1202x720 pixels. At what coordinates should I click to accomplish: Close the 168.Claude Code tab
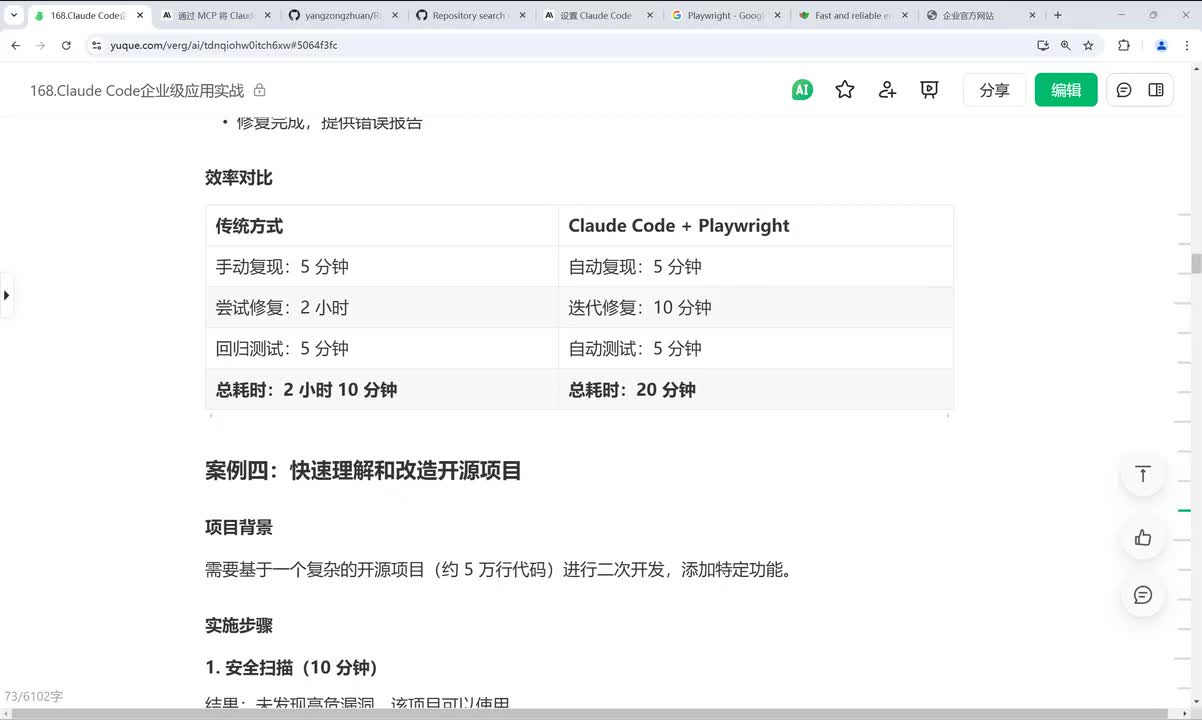[x=139, y=16]
